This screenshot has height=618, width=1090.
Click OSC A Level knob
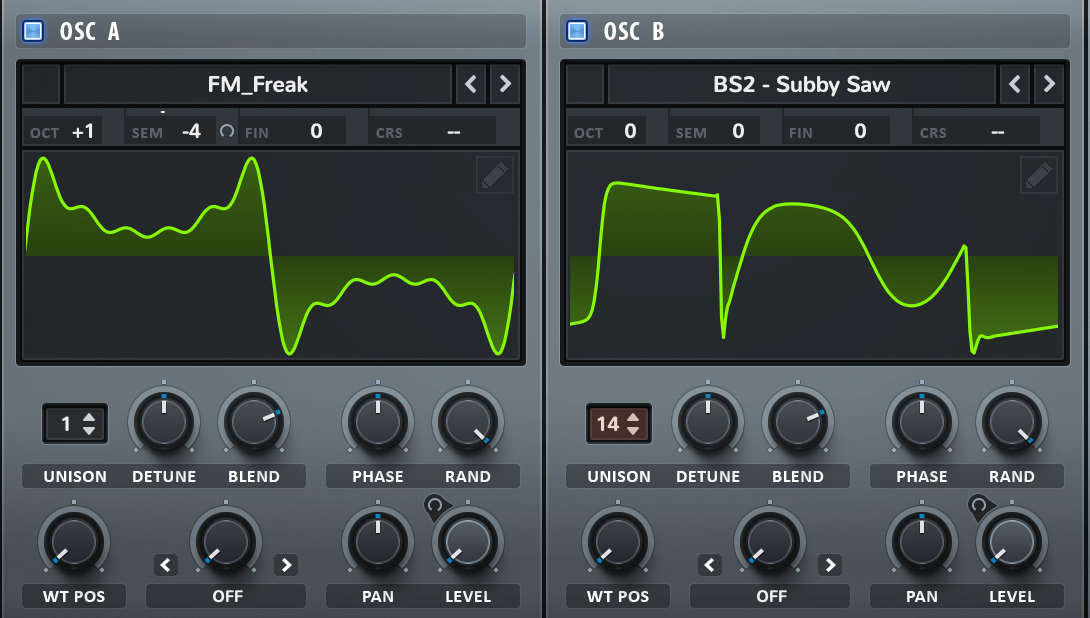[x=468, y=542]
